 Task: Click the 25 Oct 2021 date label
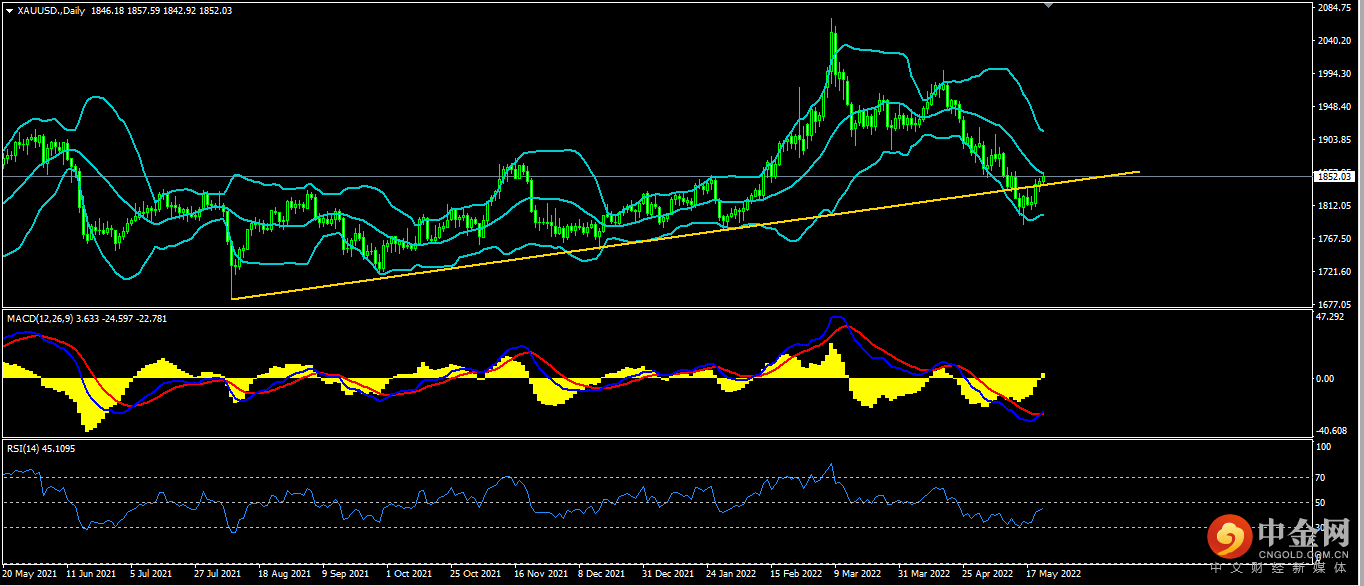(474, 575)
